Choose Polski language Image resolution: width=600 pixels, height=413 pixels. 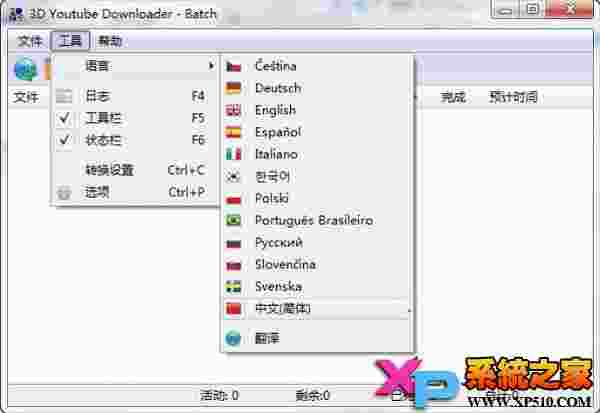317,198
